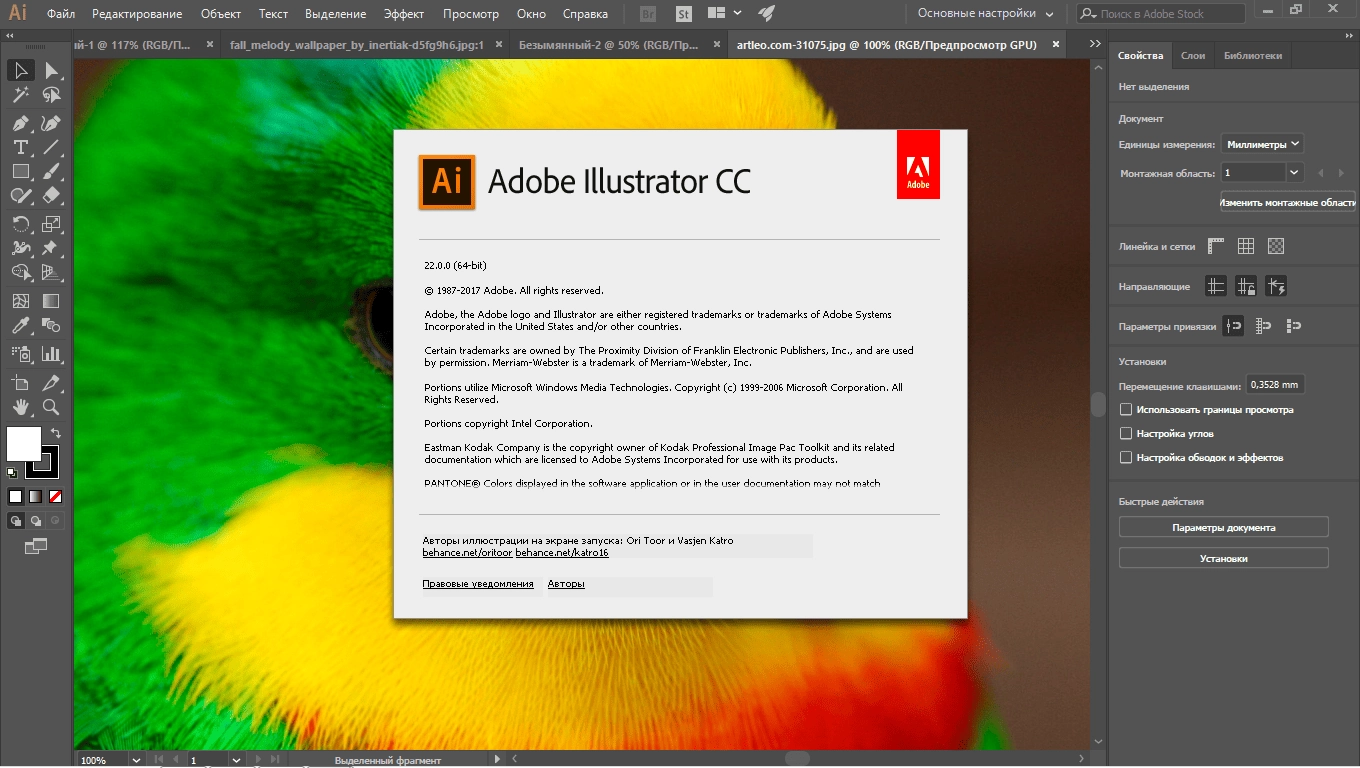Open Правовые уведомления link in dialog
This screenshot has width=1360, height=768.
pyautogui.click(x=478, y=584)
